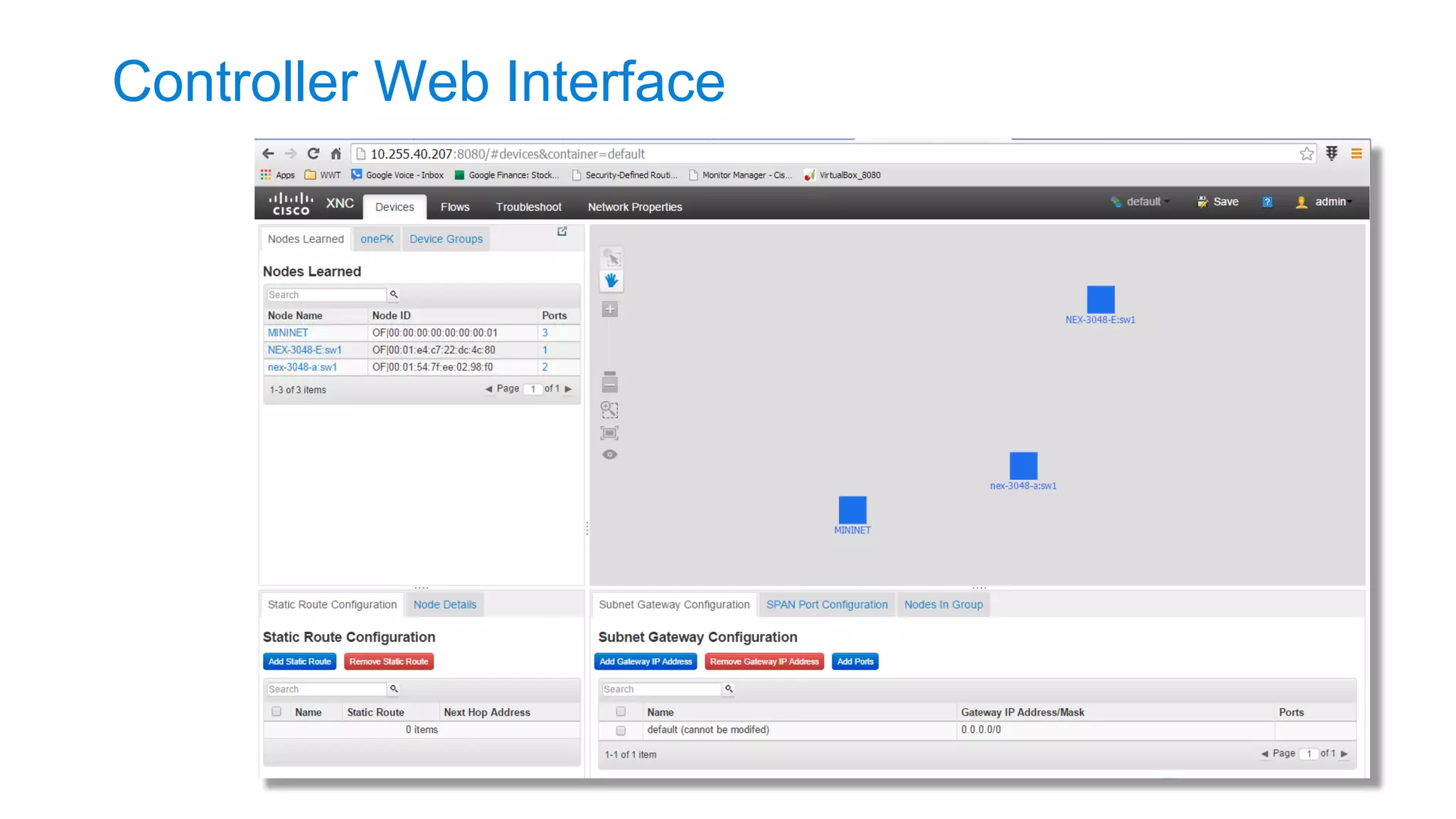Click the Save button in header
The height and width of the screenshot is (819, 1456).
point(1218,202)
